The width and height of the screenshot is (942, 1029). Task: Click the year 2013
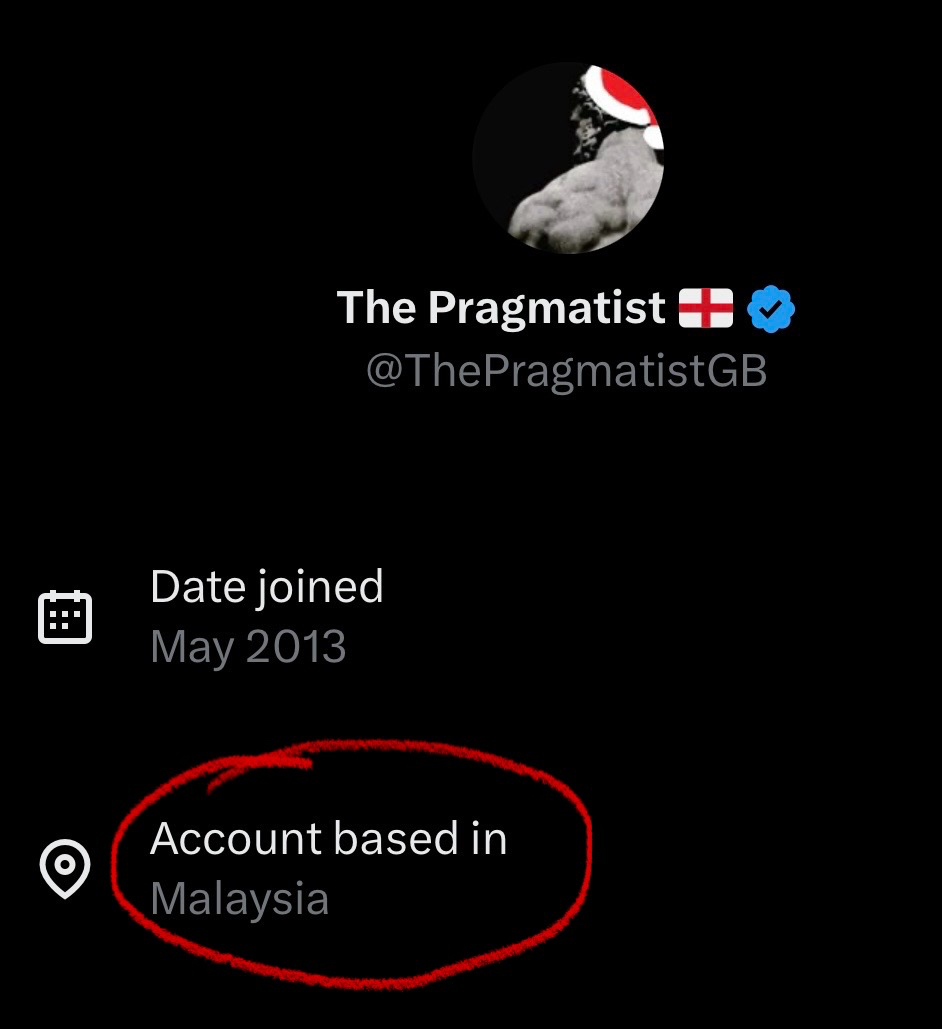296,646
